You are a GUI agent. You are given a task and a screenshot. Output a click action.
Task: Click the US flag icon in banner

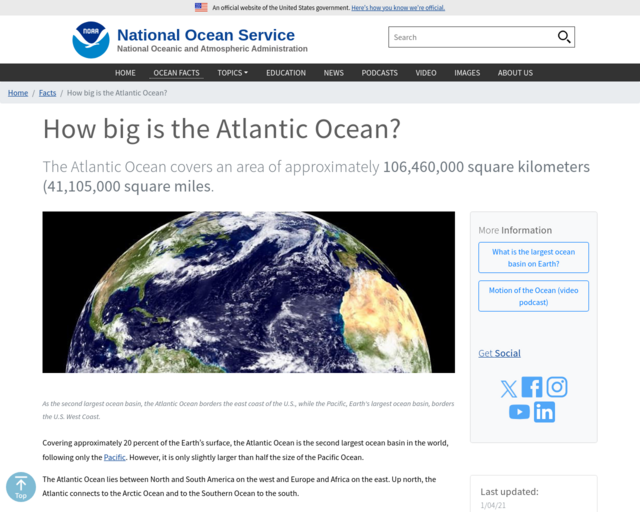(x=201, y=7)
